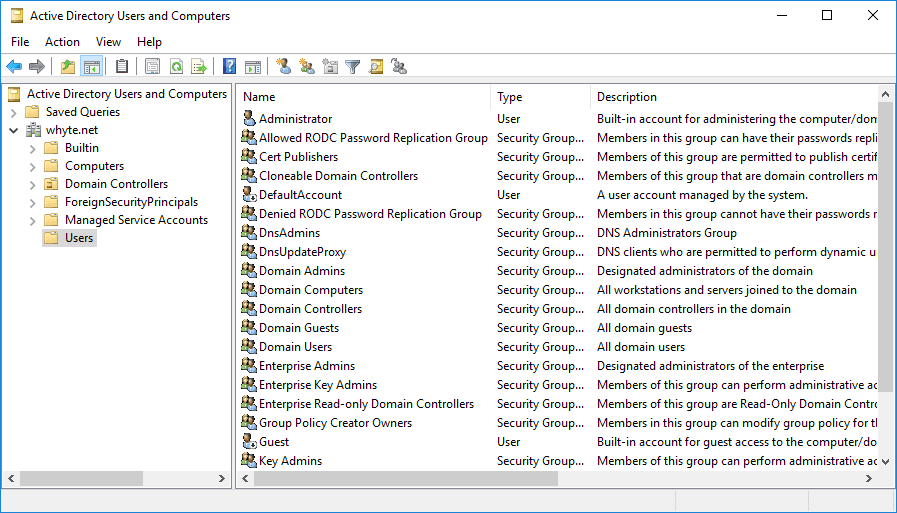Viewport: 897px width, 513px height.
Task: Expand the ForeignSecurityPrincipals container
Action: pos(33,203)
